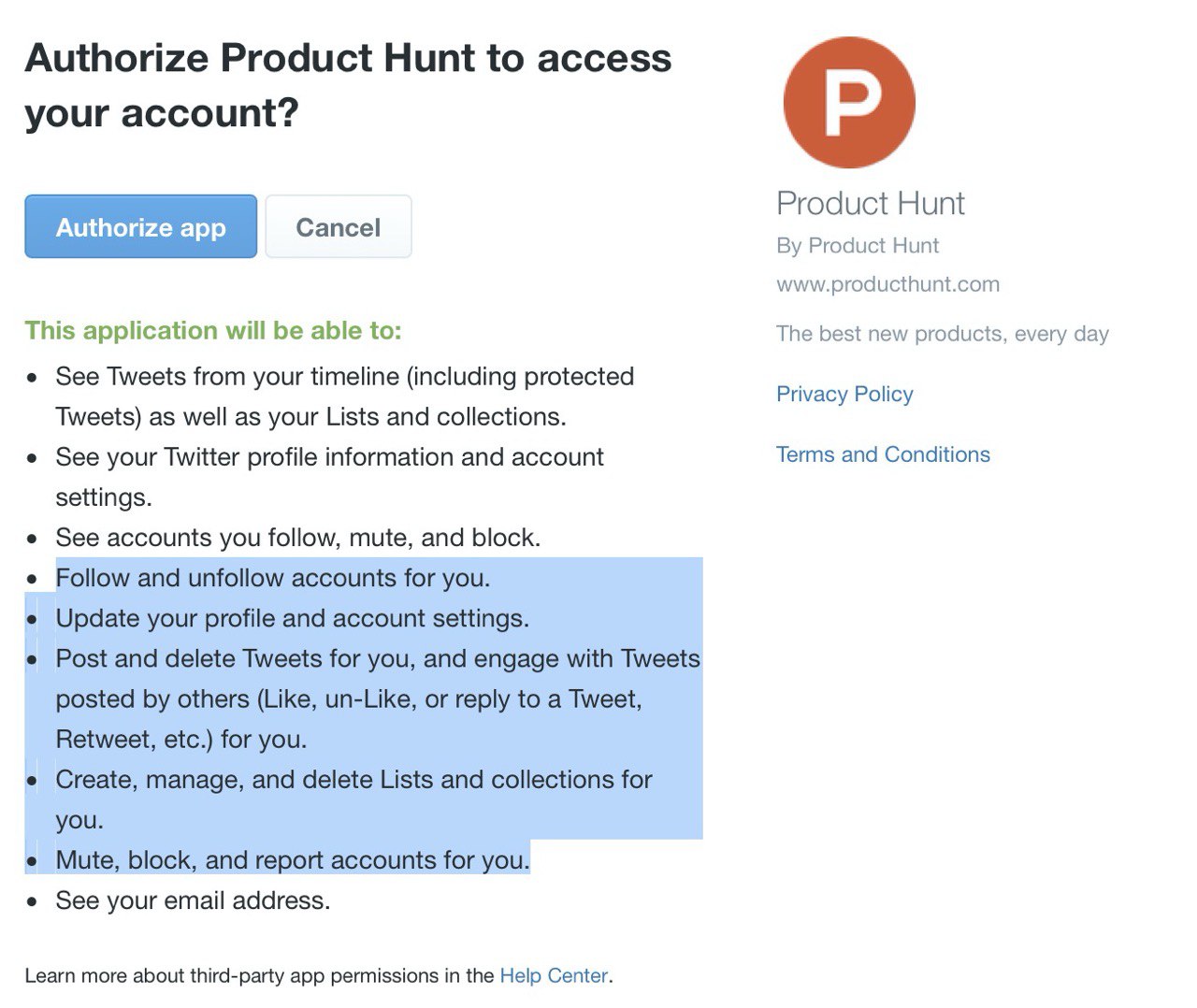
Task: Click 'This application will be able to' heading
Action: (x=213, y=330)
